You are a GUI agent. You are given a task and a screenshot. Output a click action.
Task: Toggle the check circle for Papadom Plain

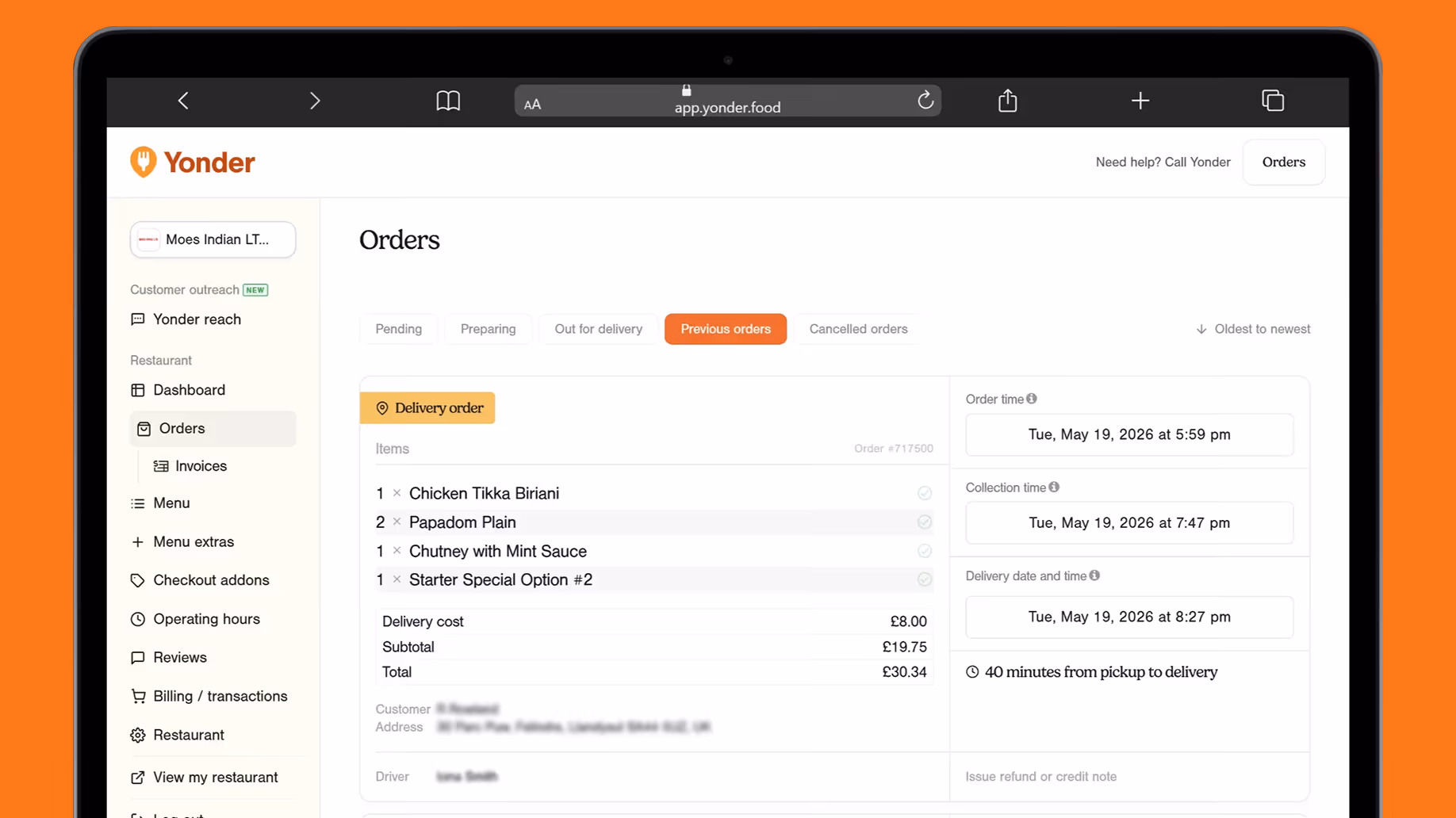[925, 522]
